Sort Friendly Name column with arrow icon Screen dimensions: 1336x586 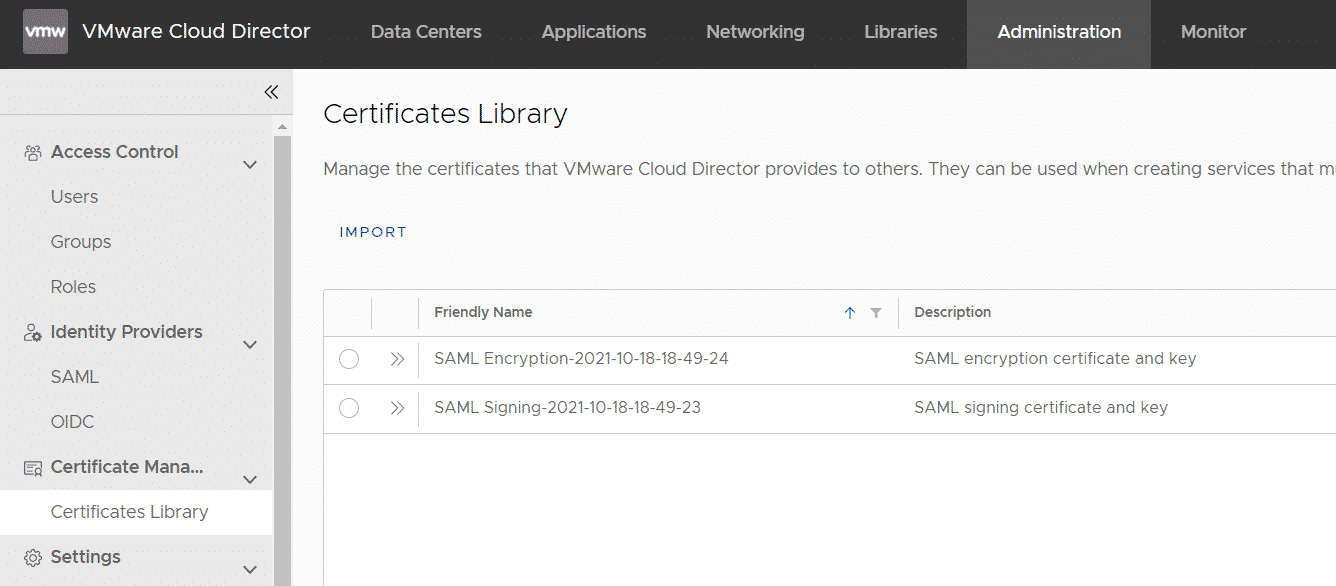(x=850, y=313)
